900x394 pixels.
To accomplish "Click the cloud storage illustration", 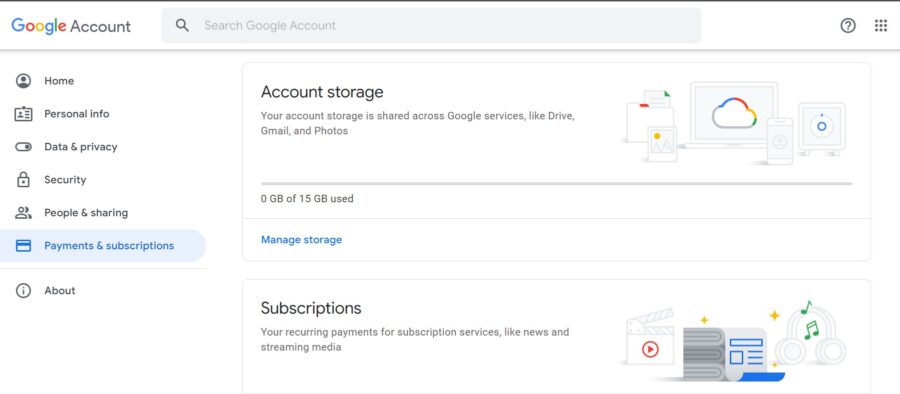I will [x=734, y=123].
